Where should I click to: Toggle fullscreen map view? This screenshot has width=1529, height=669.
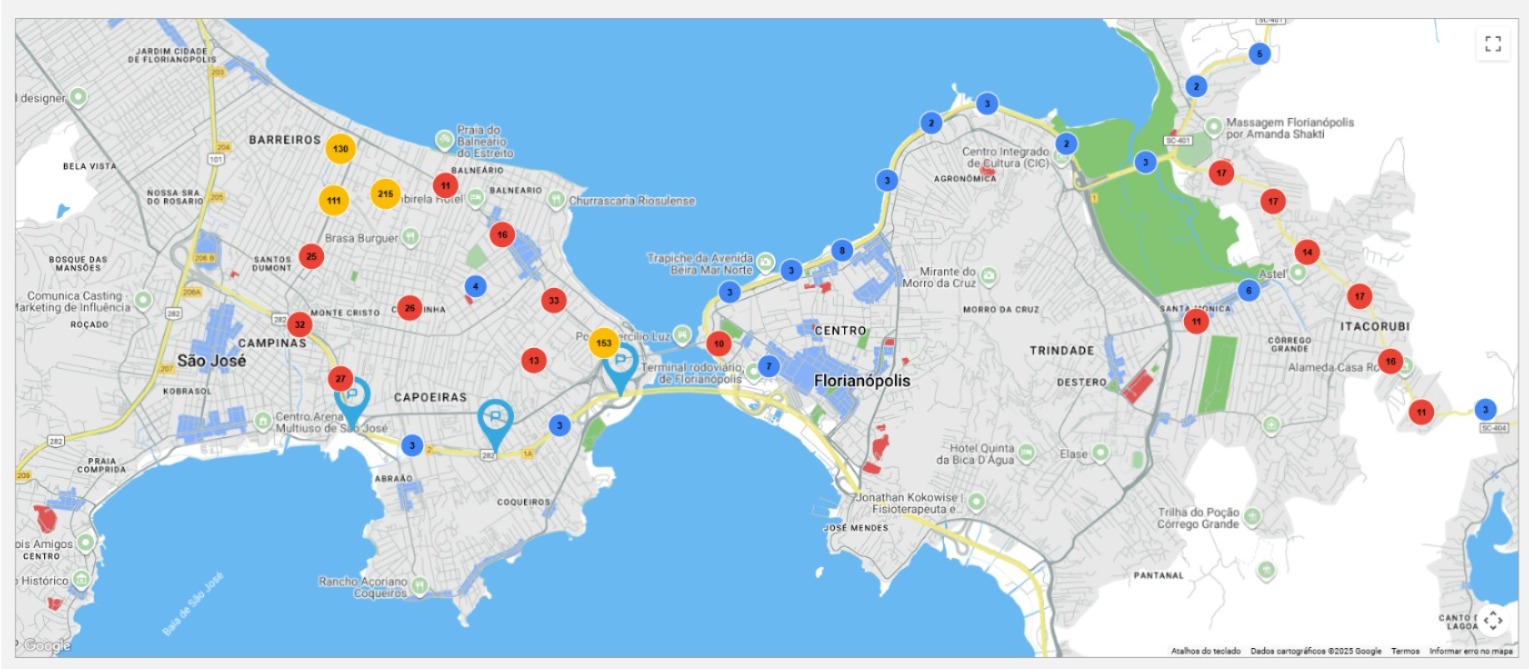(1492, 44)
